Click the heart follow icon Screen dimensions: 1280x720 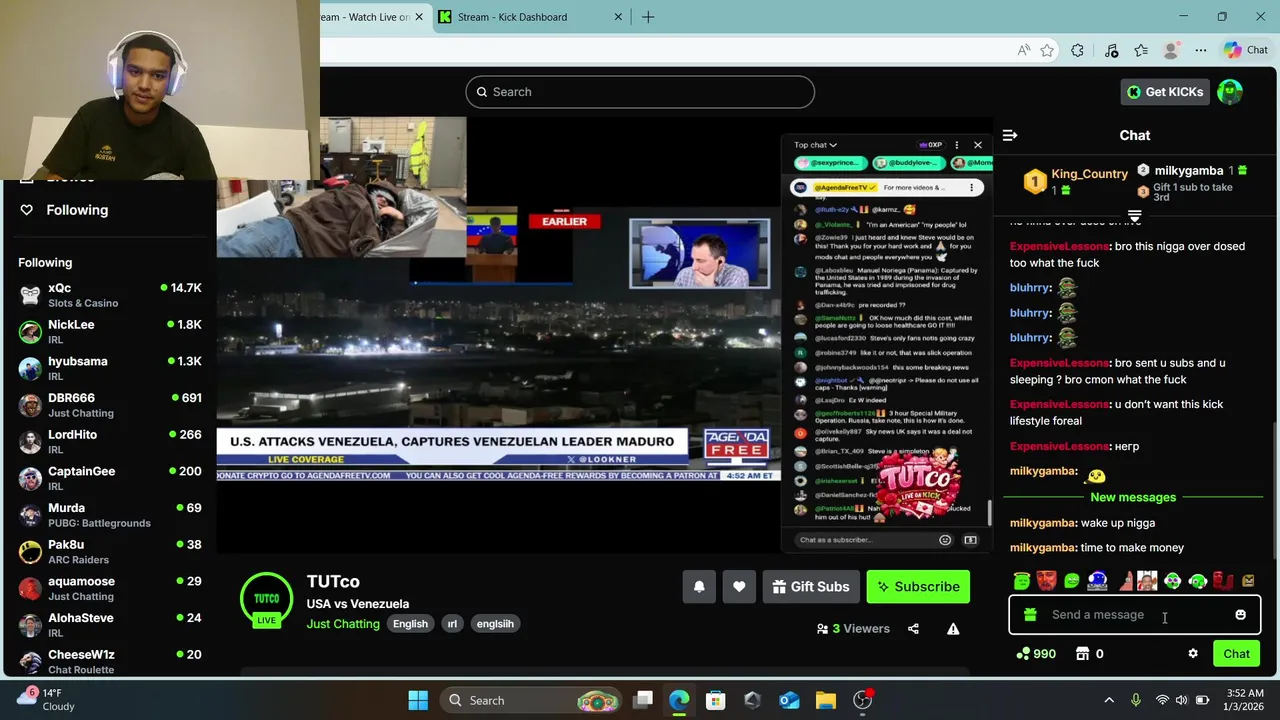(739, 587)
